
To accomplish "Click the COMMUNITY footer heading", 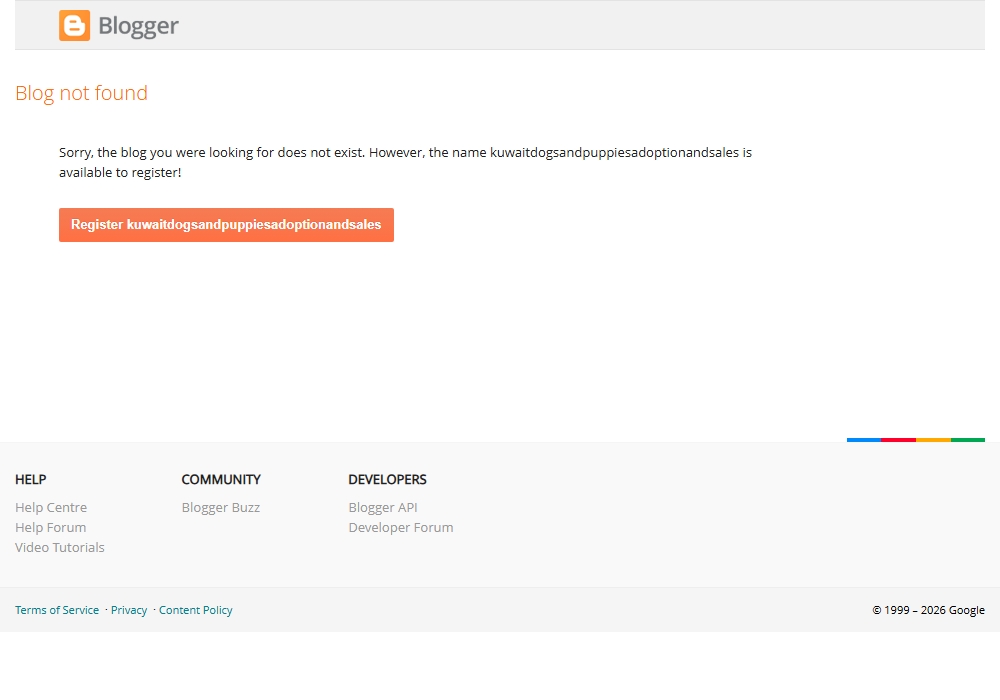I will tap(221, 479).
